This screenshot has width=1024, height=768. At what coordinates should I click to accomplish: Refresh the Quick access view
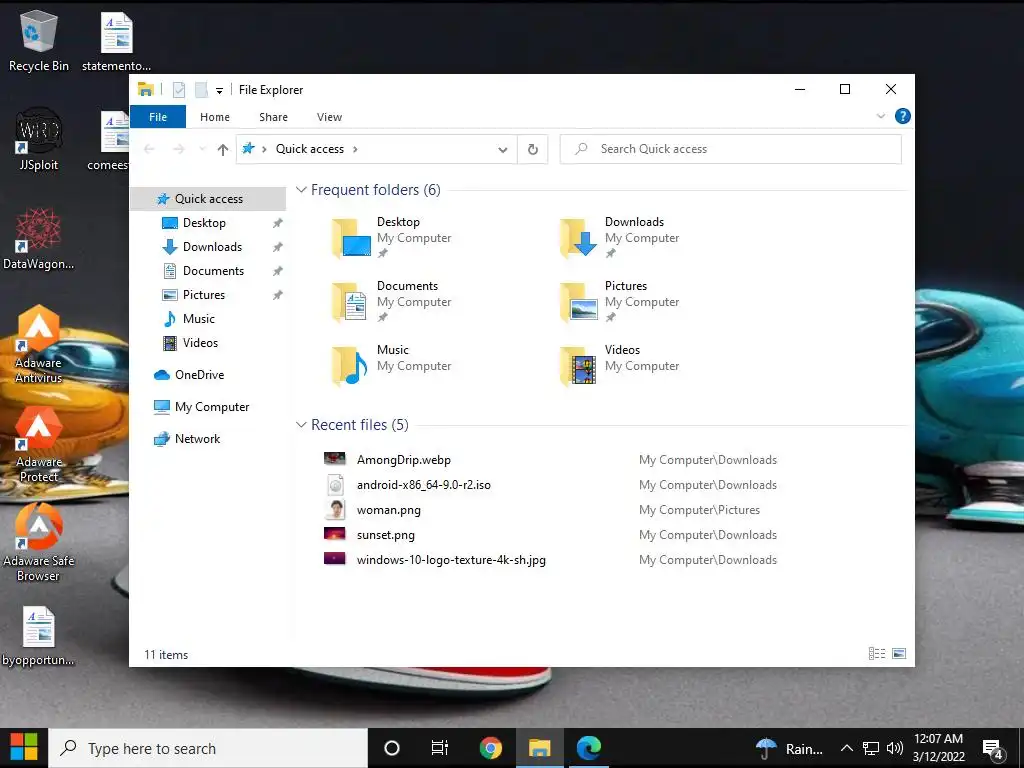[x=533, y=150]
